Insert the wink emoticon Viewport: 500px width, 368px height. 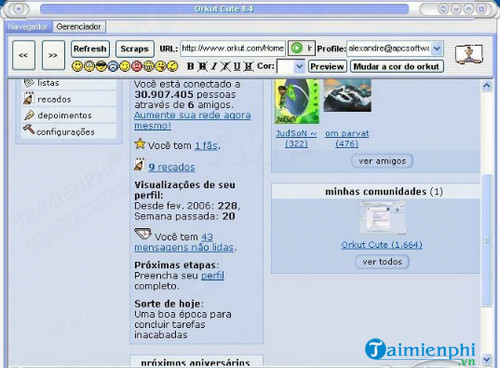[125, 66]
